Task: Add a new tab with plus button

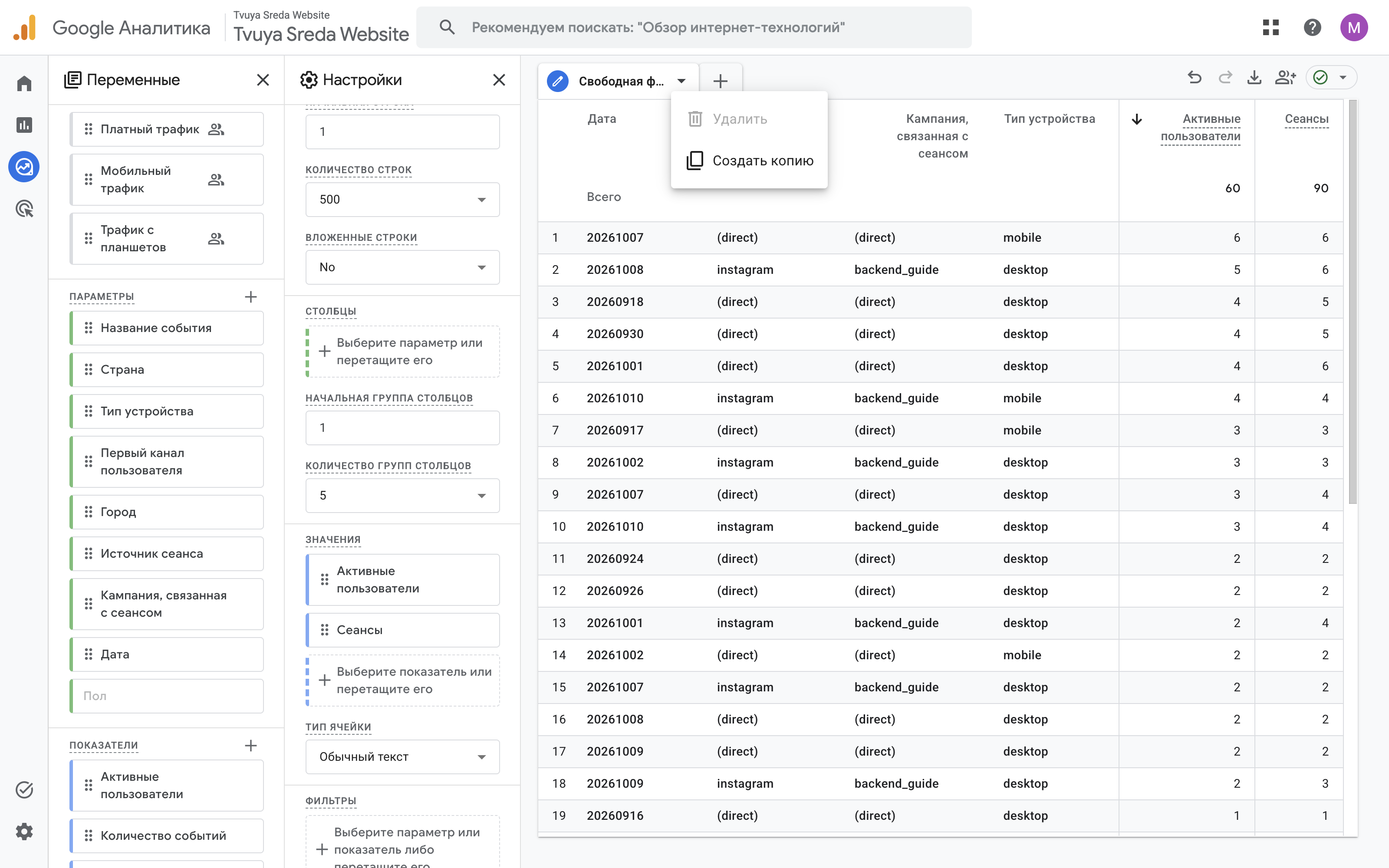Action: click(x=721, y=81)
